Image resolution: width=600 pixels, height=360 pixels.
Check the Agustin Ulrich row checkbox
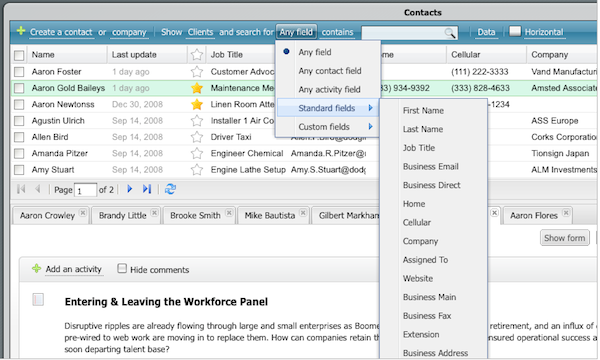tap(19, 121)
